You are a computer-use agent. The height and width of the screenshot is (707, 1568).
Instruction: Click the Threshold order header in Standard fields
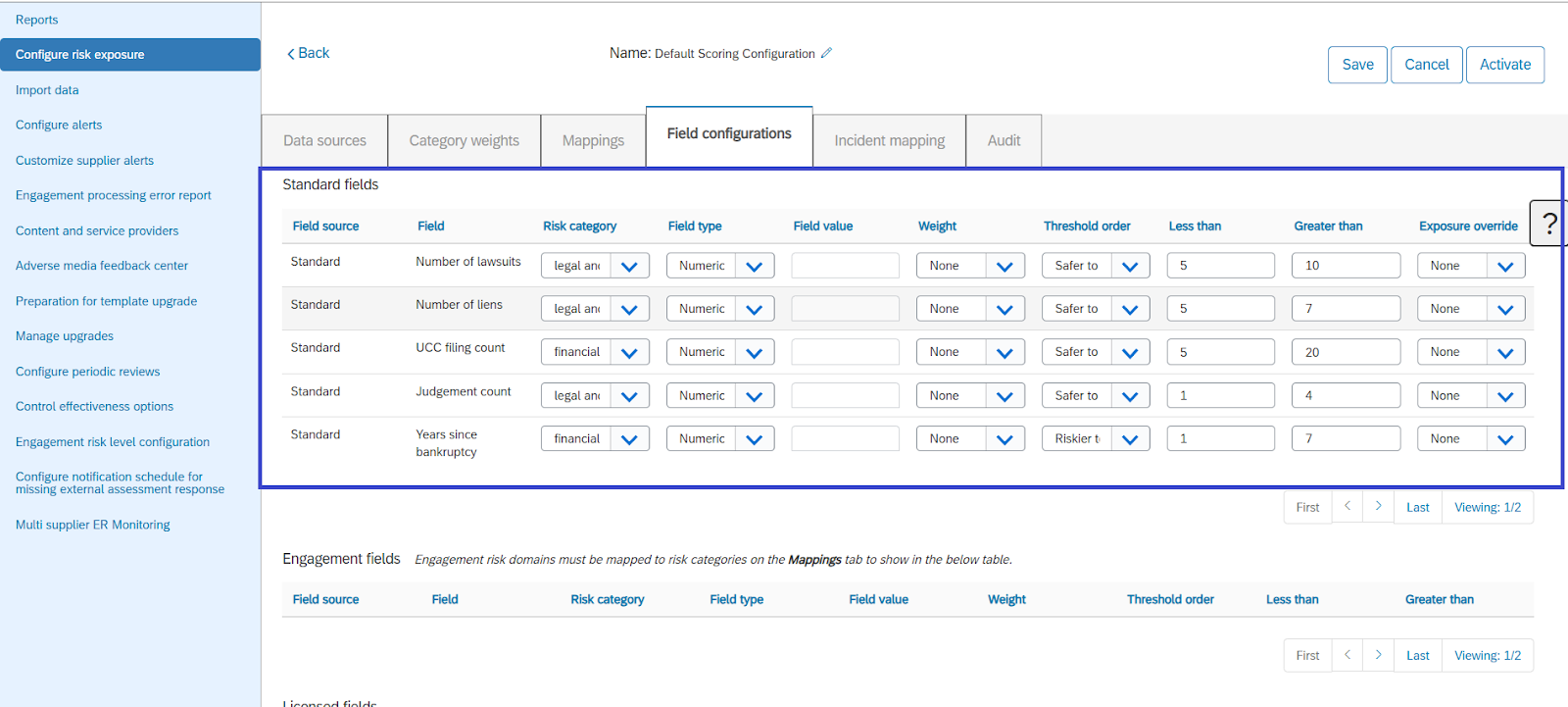pos(1087,227)
